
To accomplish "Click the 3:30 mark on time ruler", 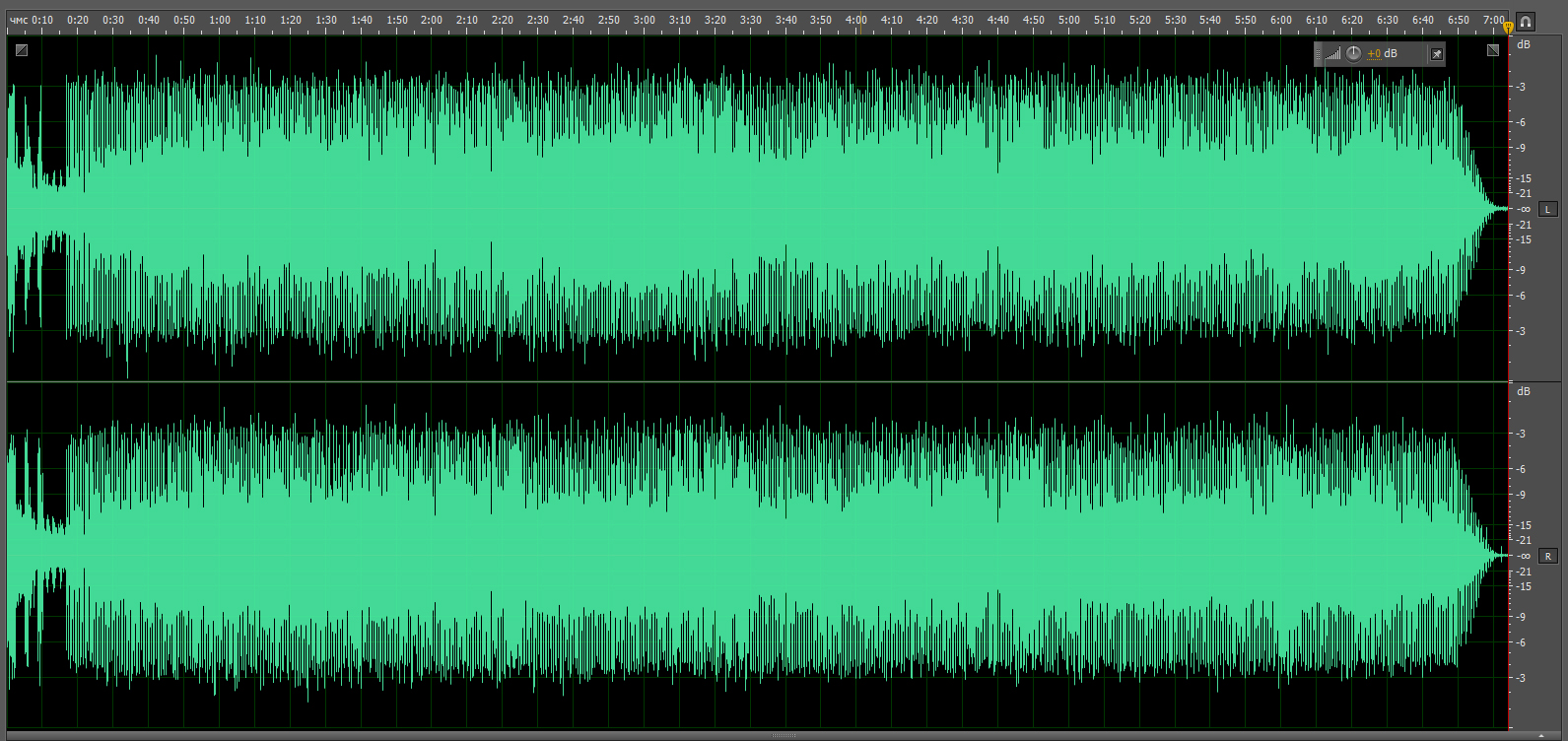I will coord(750,21).
